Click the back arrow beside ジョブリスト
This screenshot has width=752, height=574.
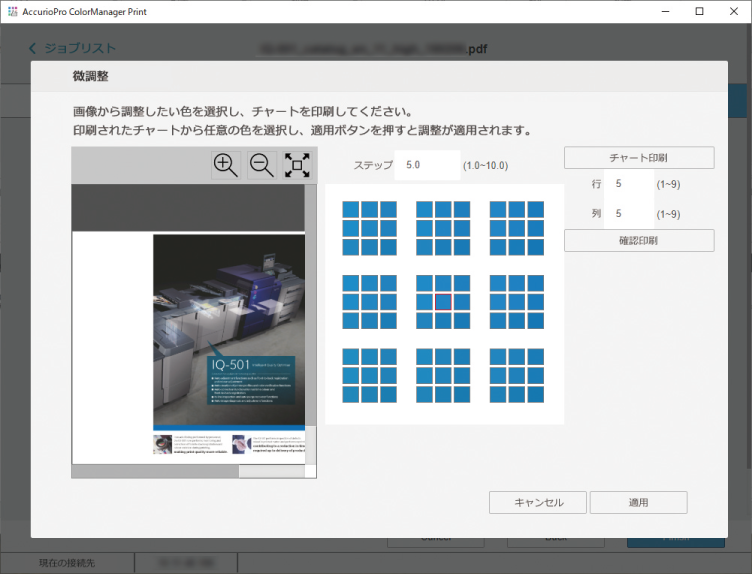(x=32, y=48)
